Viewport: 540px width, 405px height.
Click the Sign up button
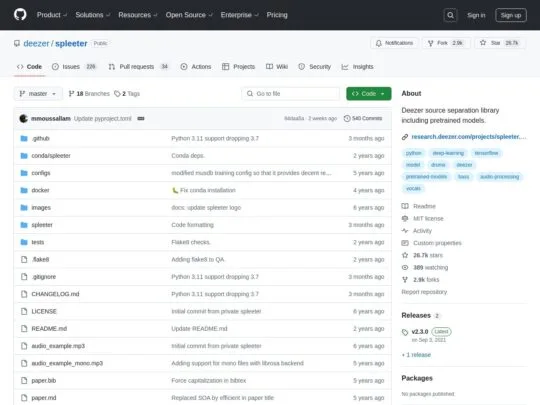[511, 15]
